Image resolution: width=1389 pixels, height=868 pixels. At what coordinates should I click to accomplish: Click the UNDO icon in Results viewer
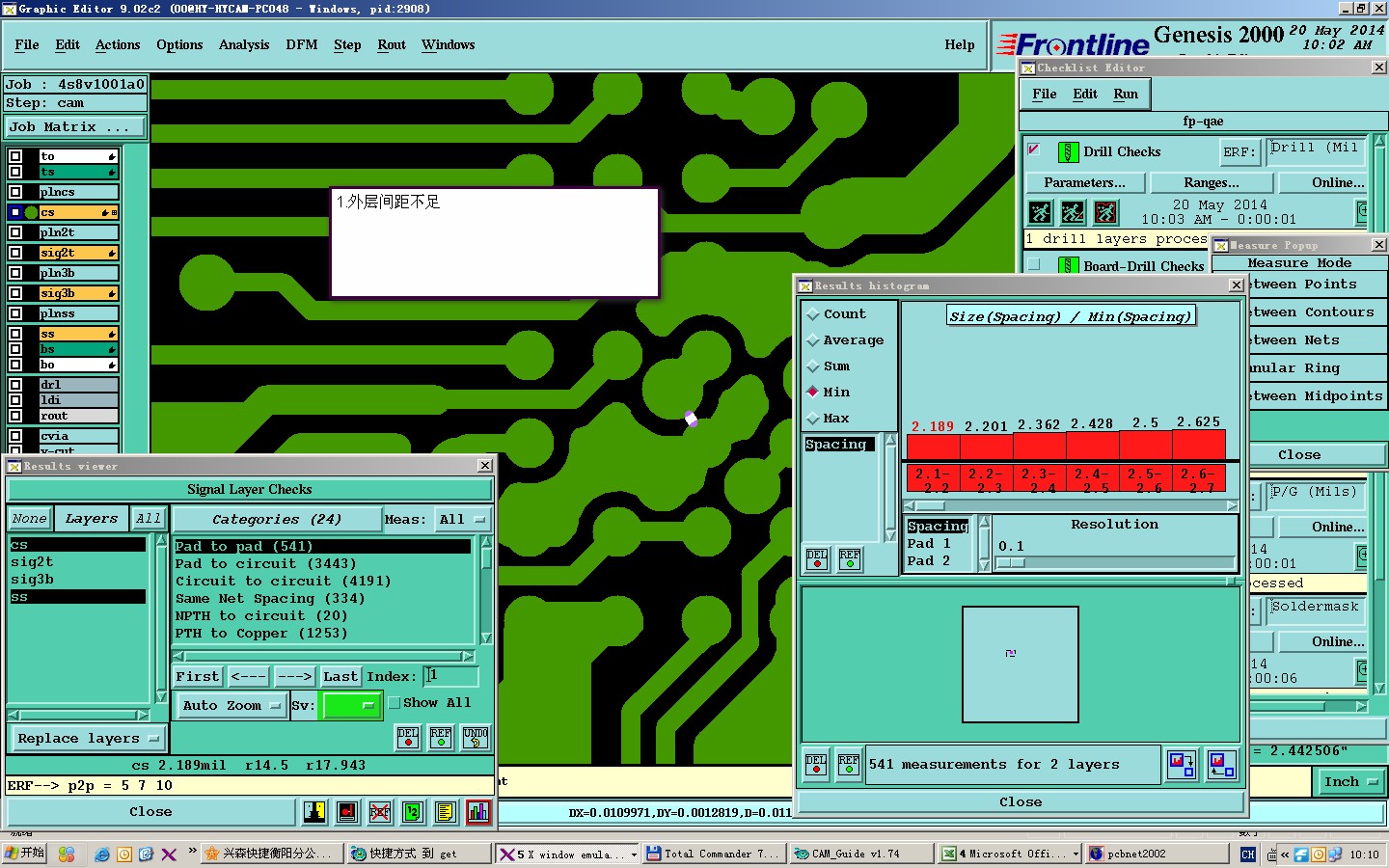pyautogui.click(x=476, y=738)
